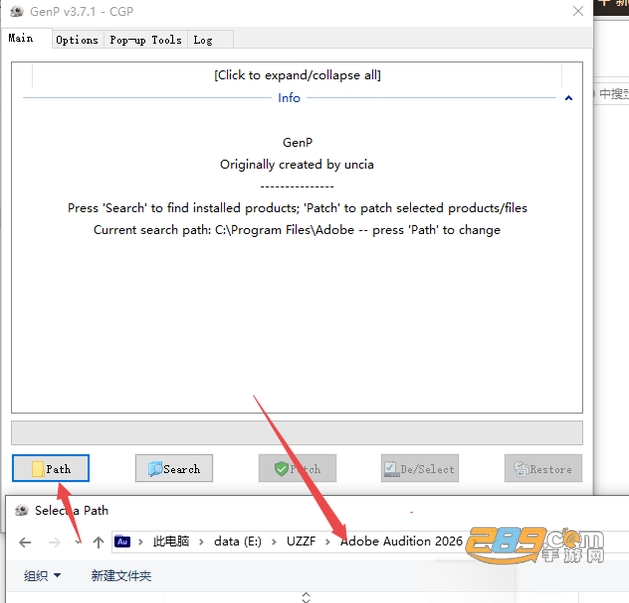Expand chevron after 此电脑 breadcrumb
629x603 pixels.
(201, 542)
